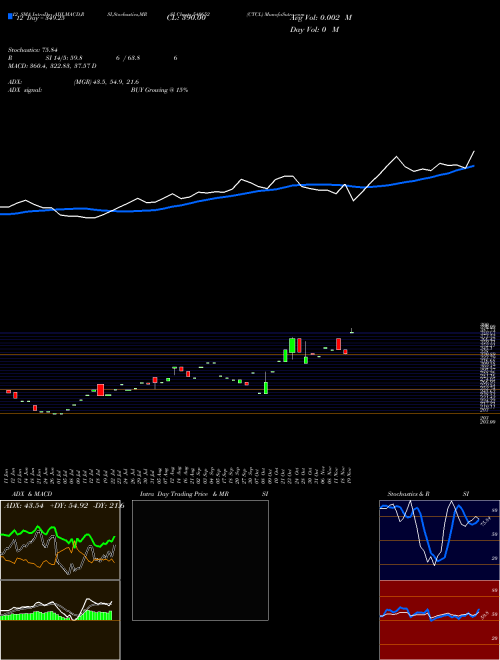
Task: Open the Stochastics chart with navy background
Action: [x=439, y=540]
